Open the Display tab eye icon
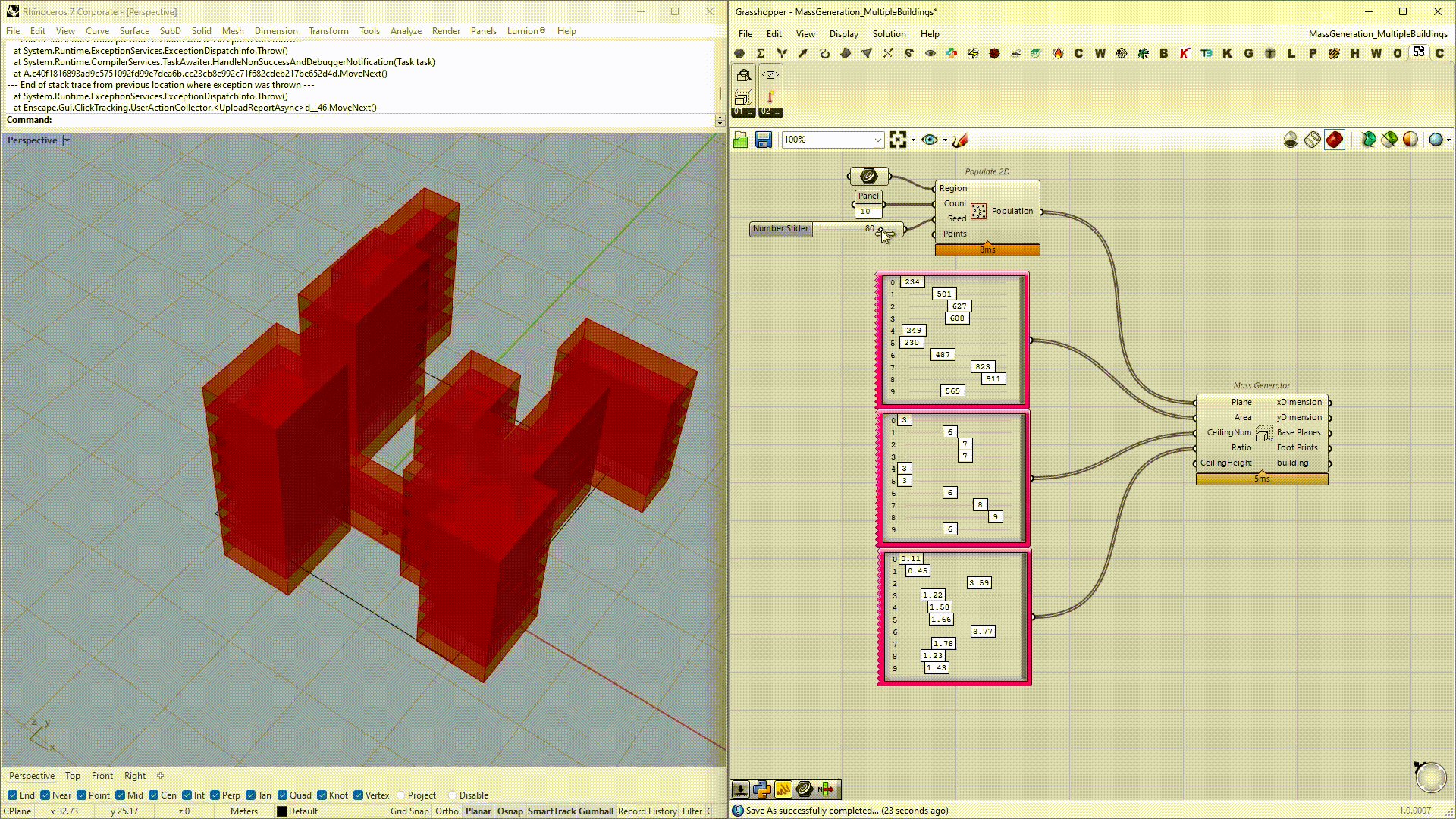Viewport: 1456px width, 819px height. [930, 53]
